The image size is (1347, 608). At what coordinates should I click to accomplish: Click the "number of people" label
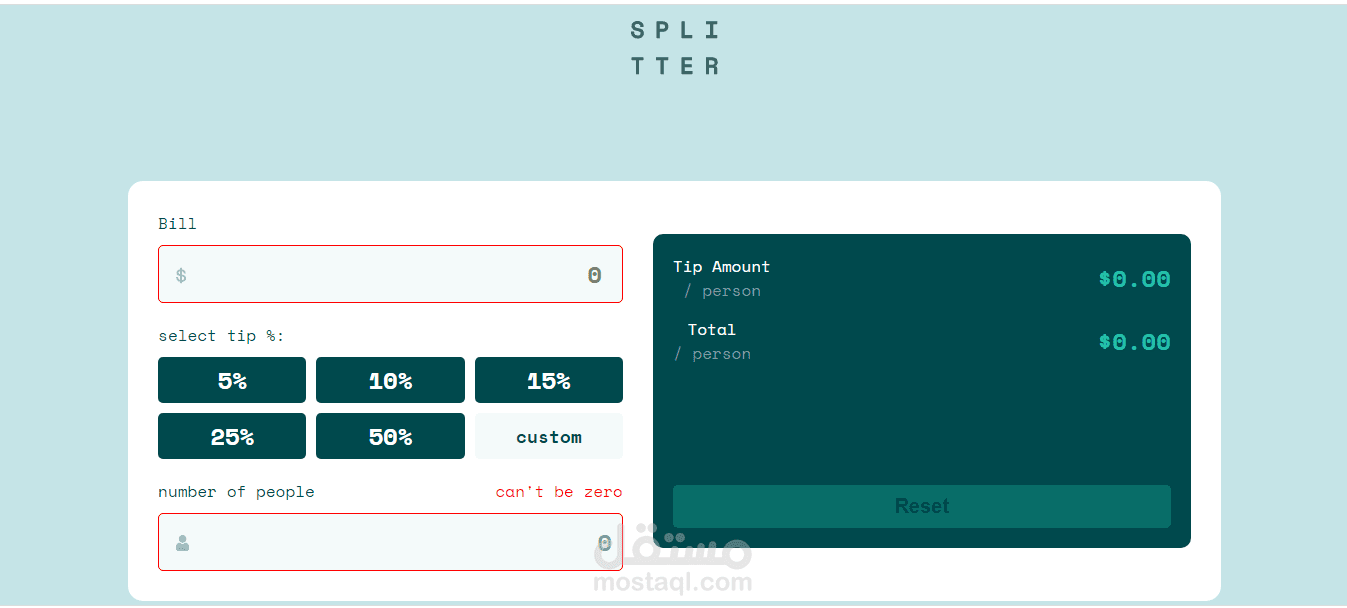236,492
